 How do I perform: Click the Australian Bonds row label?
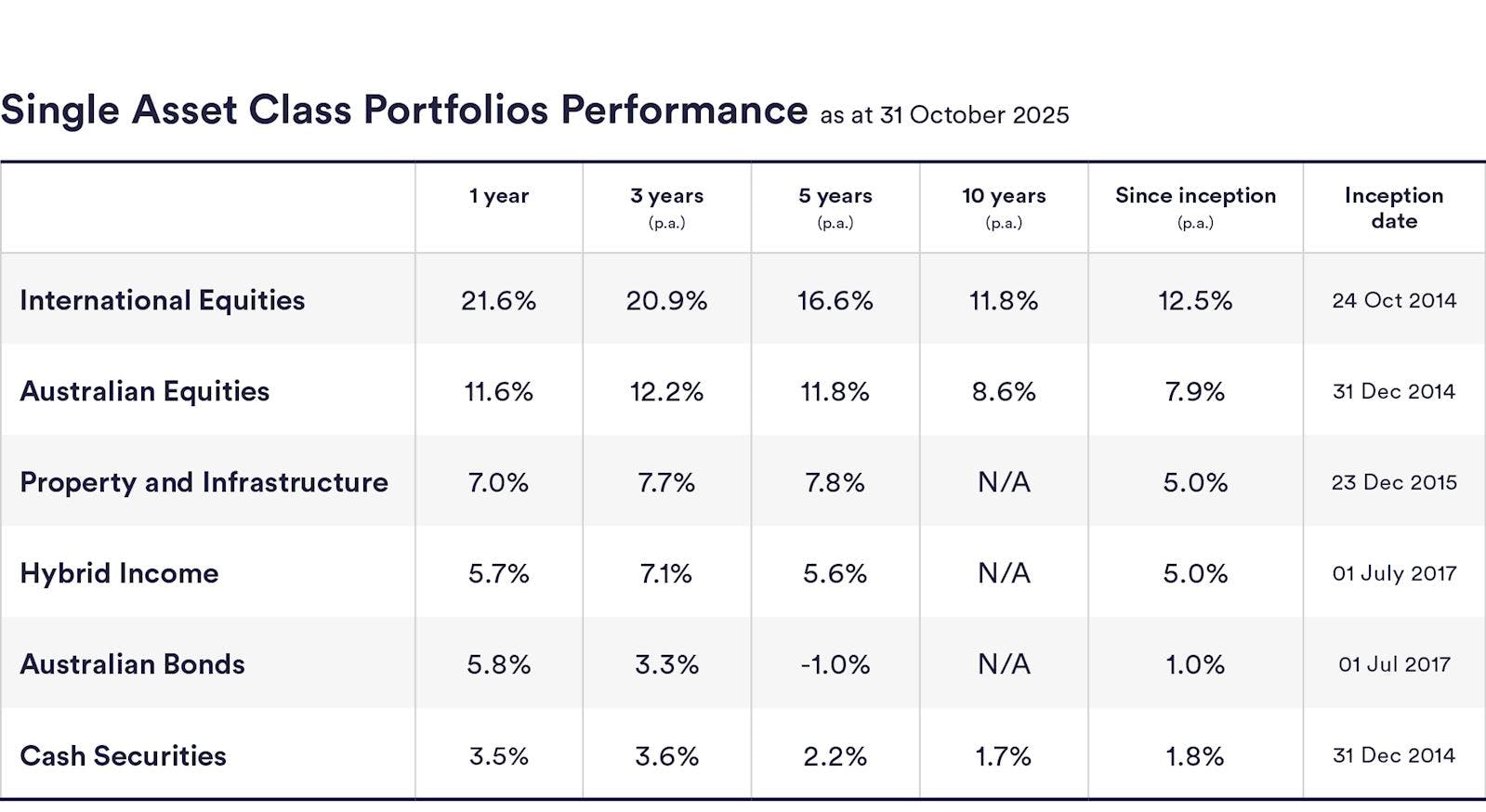coord(132,664)
